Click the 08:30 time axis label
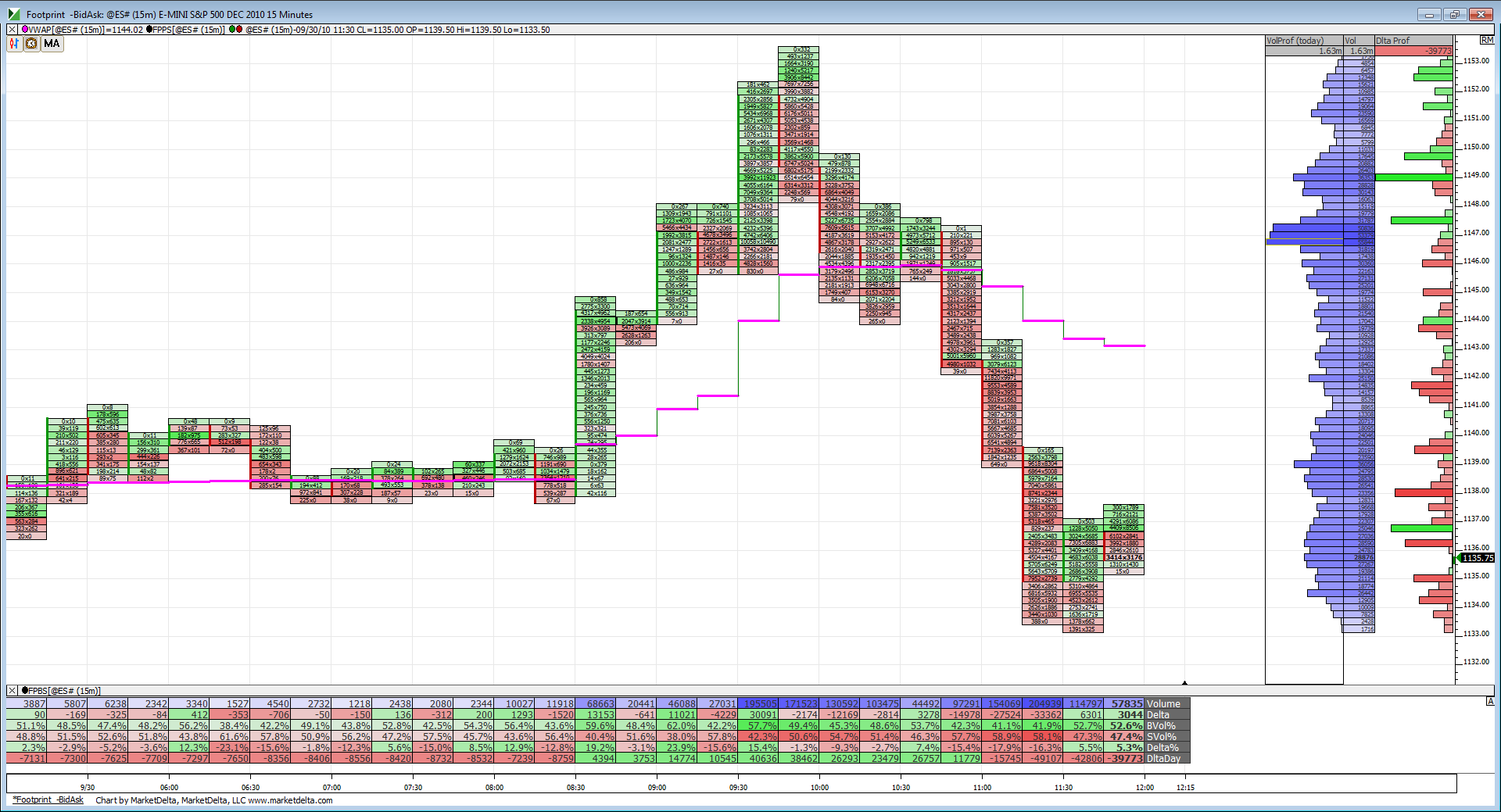 click(x=575, y=787)
